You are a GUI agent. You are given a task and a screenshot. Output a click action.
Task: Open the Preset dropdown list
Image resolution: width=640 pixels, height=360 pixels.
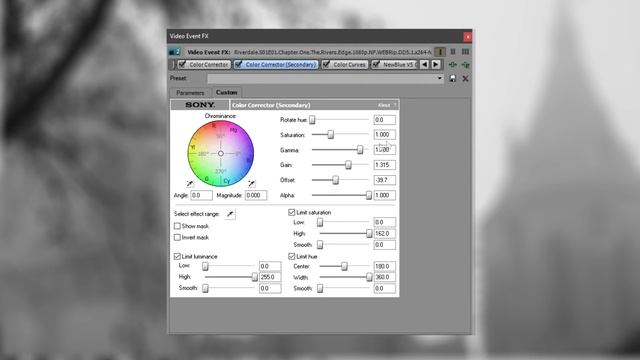click(440, 78)
